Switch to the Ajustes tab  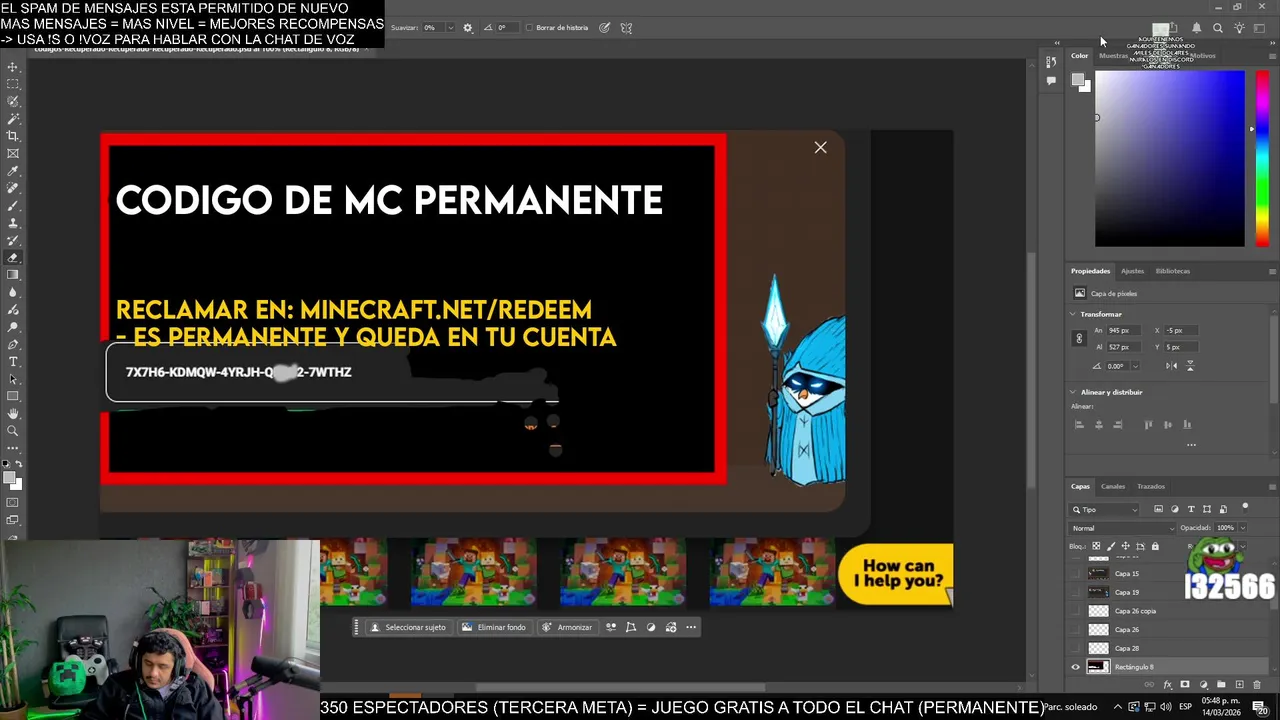point(1132,271)
